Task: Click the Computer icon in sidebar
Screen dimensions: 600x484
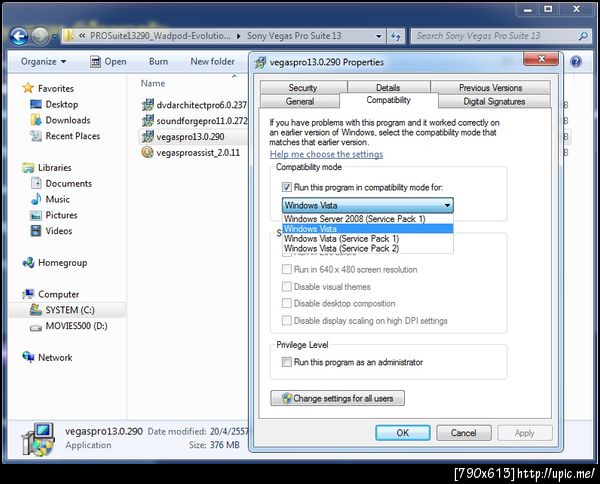Action: [28, 294]
